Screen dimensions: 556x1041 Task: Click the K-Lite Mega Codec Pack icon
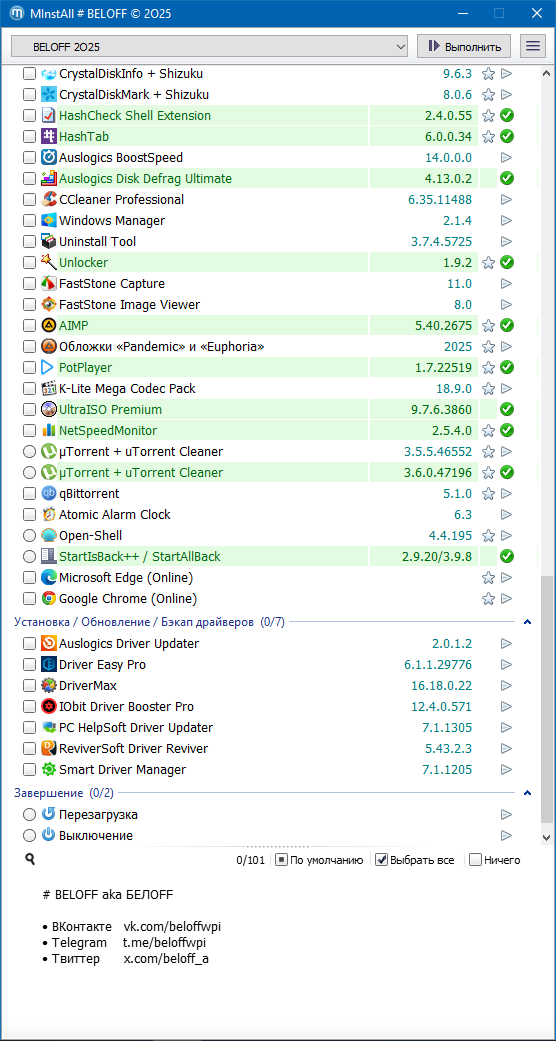pyautogui.click(x=48, y=388)
